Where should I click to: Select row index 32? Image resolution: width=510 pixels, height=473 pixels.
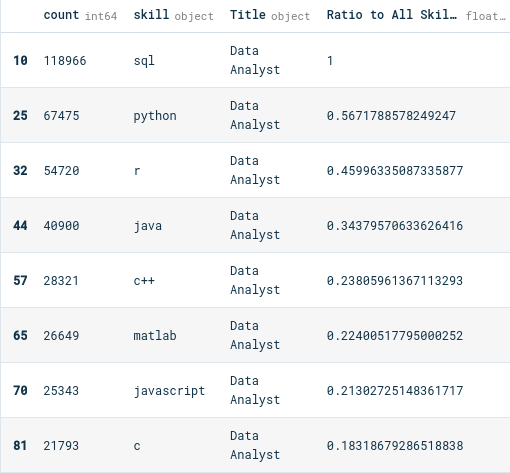pyautogui.click(x=20, y=171)
